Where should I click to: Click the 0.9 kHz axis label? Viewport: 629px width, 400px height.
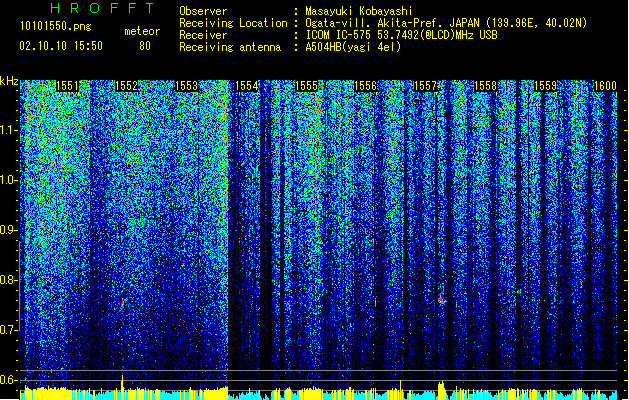(9, 230)
